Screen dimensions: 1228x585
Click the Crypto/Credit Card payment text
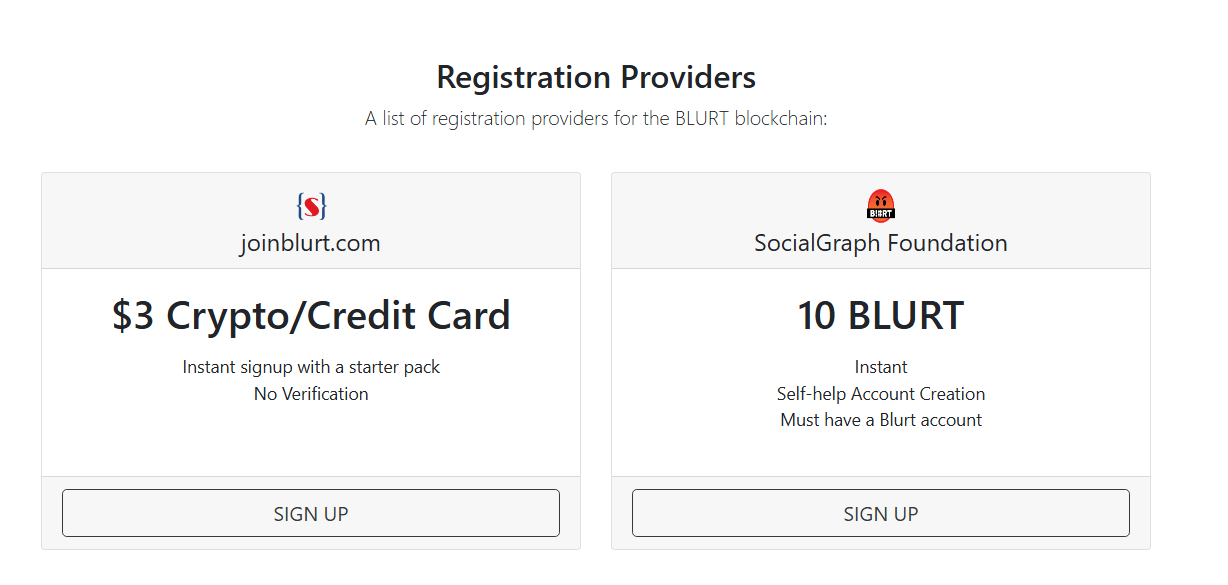pos(338,316)
